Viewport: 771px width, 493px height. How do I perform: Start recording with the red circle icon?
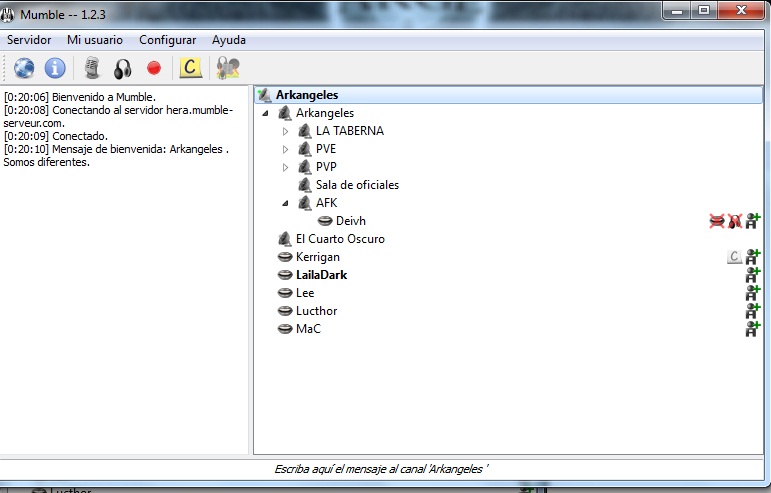154,68
